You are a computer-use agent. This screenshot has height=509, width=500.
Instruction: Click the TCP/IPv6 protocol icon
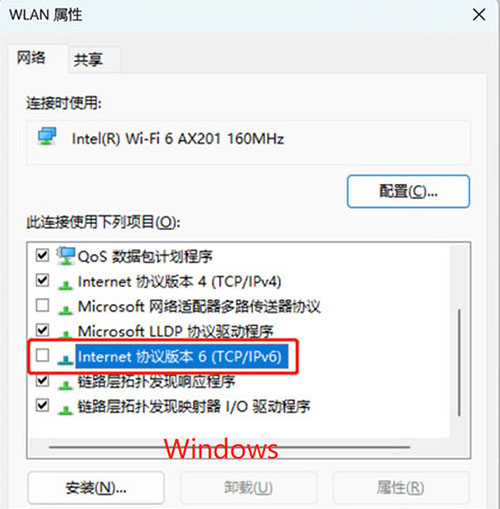pyautogui.click(x=65, y=359)
